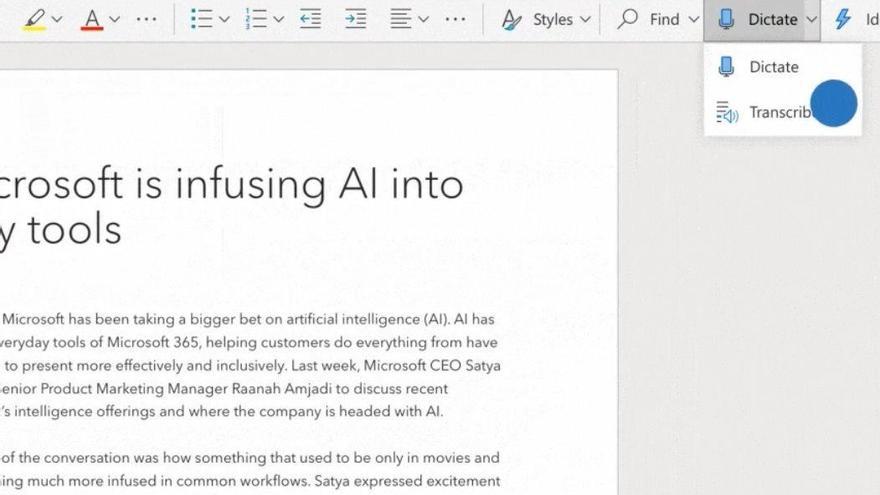The image size is (880, 495).
Task: Expand the bullet list style dropdown
Action: pos(225,19)
